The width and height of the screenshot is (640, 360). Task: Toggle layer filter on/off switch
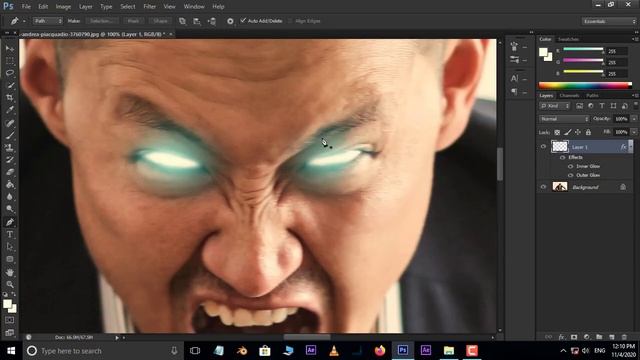coord(636,106)
